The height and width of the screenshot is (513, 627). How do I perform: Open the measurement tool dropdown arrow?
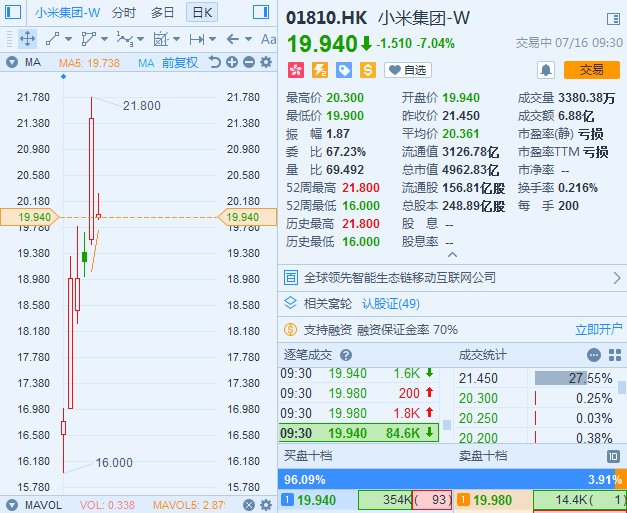pyautogui.click(x=176, y=39)
